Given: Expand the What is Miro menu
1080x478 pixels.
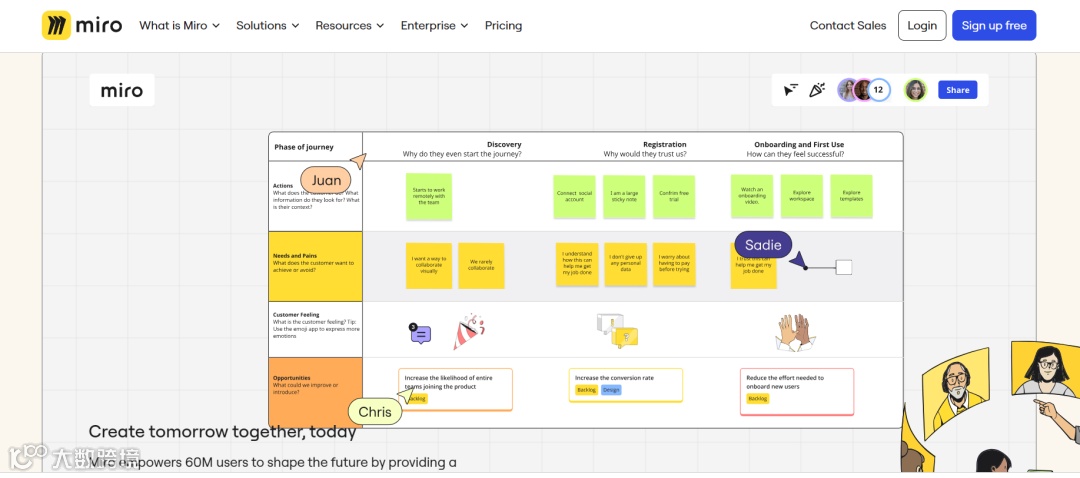Looking at the screenshot, I should pyautogui.click(x=179, y=25).
